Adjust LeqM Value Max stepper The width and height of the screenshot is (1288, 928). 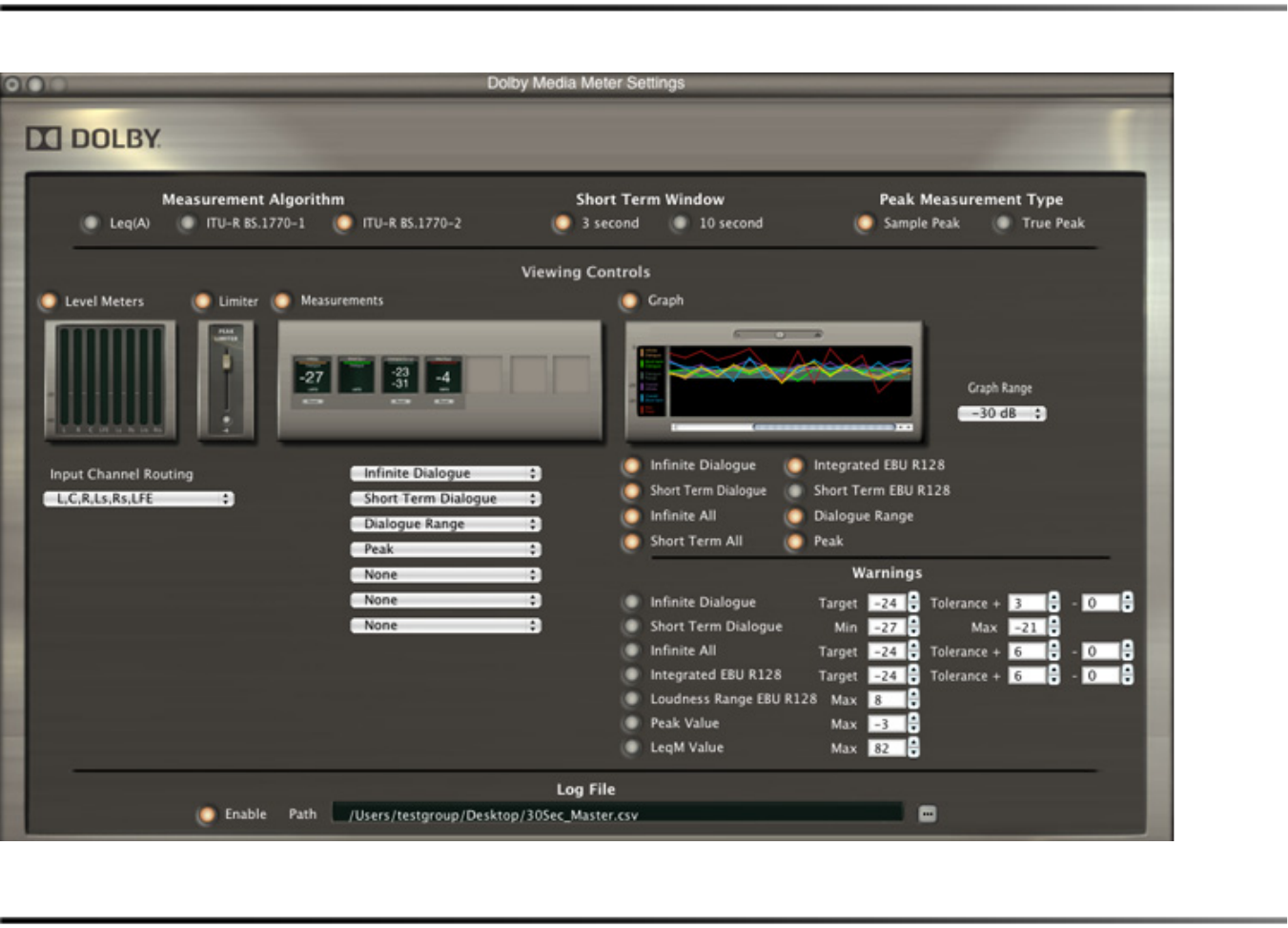point(913,749)
